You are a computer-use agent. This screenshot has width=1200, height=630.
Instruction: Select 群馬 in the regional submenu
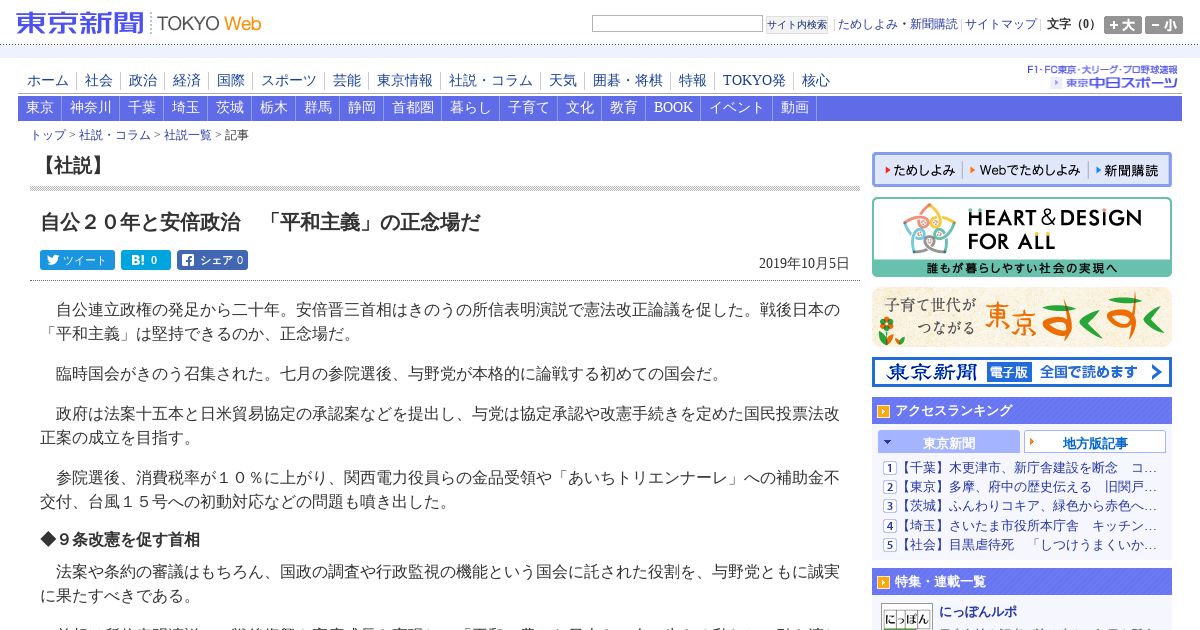click(318, 108)
